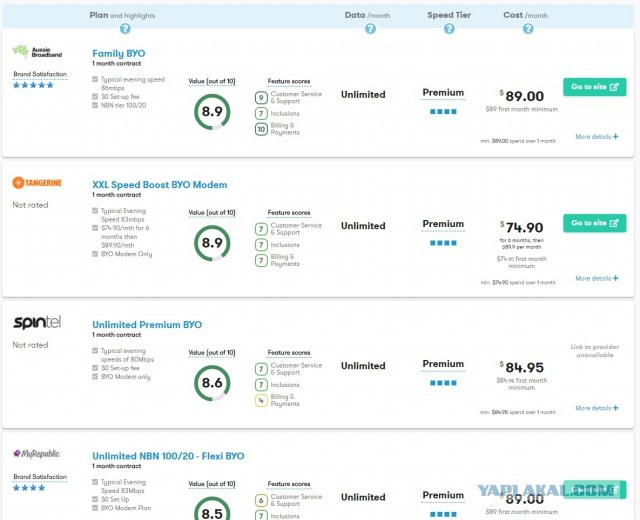Viewport: 640px width, 520px height.
Task: Toggle BYO Modem Only Tangerine checkbox
Action: pyautogui.click(x=95, y=253)
